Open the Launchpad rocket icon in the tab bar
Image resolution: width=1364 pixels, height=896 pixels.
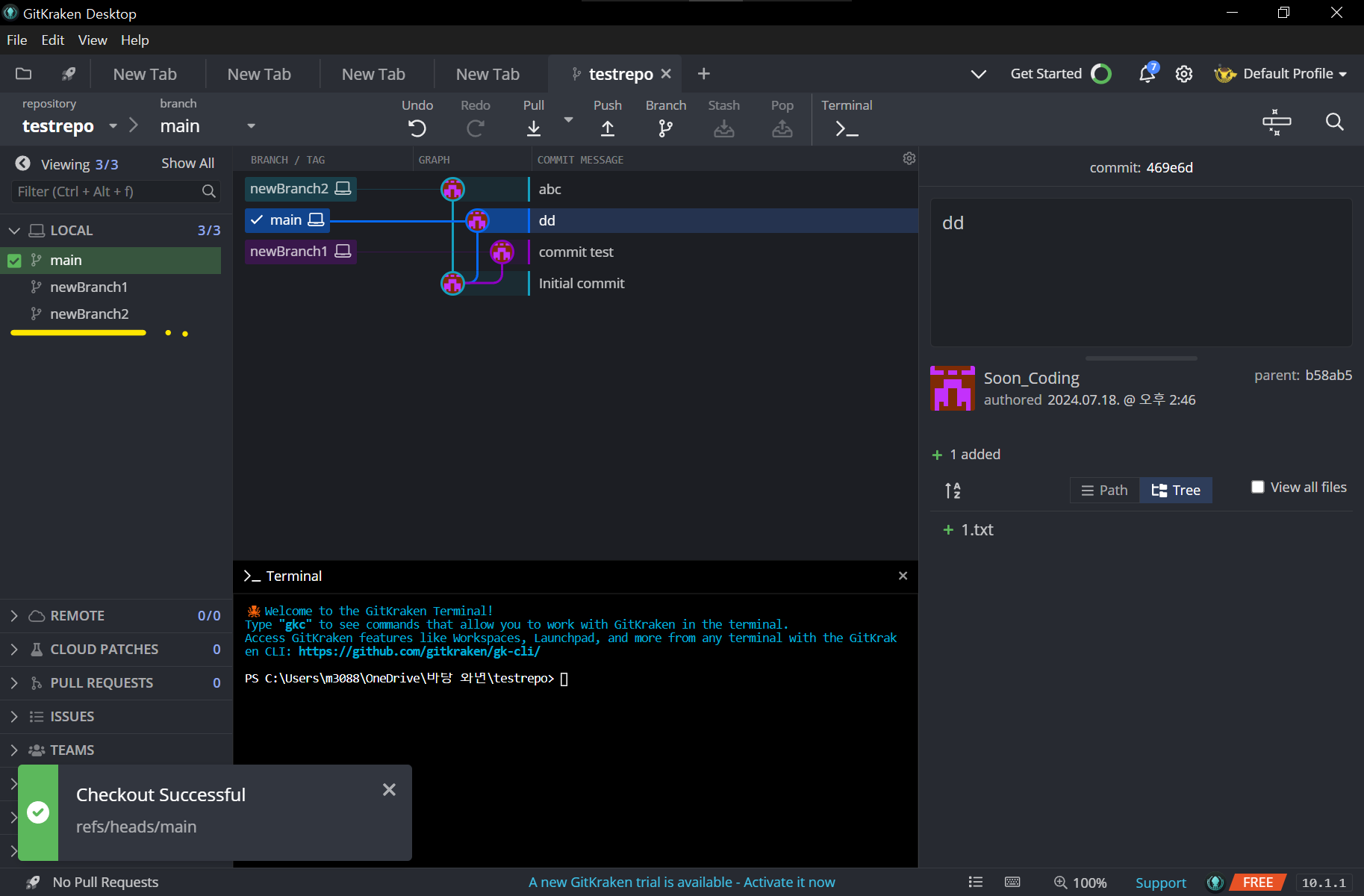[x=69, y=73]
